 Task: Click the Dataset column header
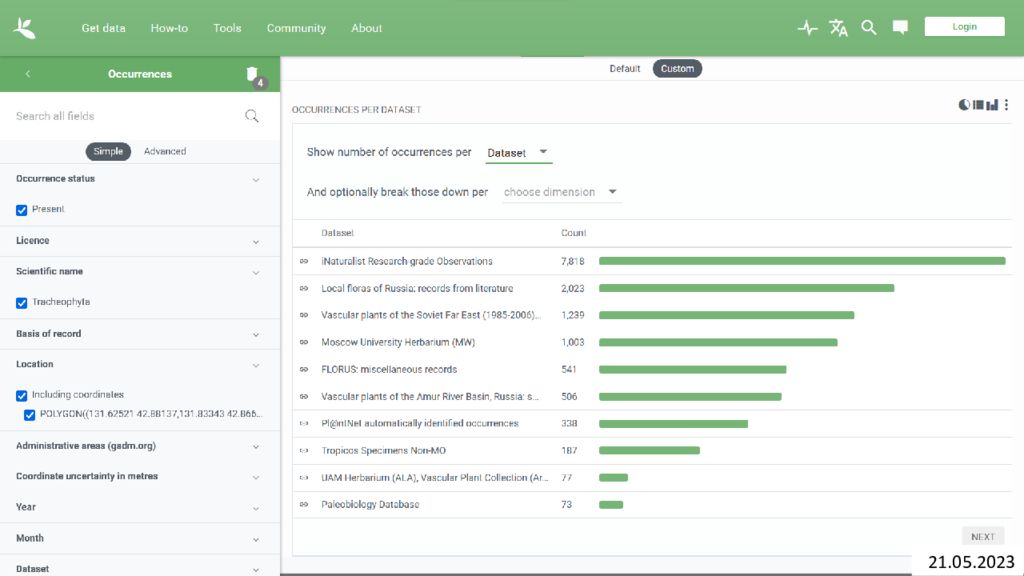(x=338, y=233)
